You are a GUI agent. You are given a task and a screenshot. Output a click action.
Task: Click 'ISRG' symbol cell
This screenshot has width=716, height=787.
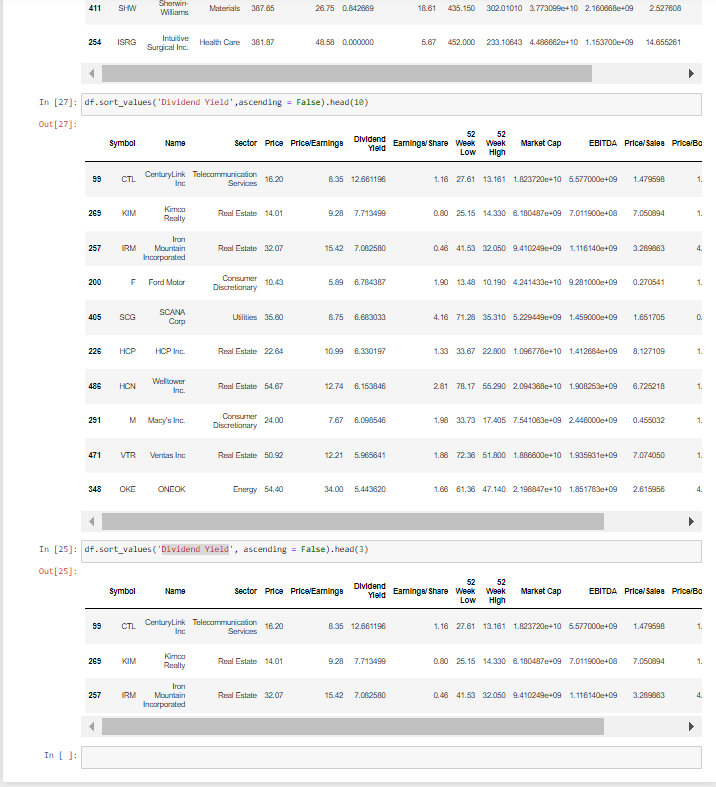pos(127,42)
